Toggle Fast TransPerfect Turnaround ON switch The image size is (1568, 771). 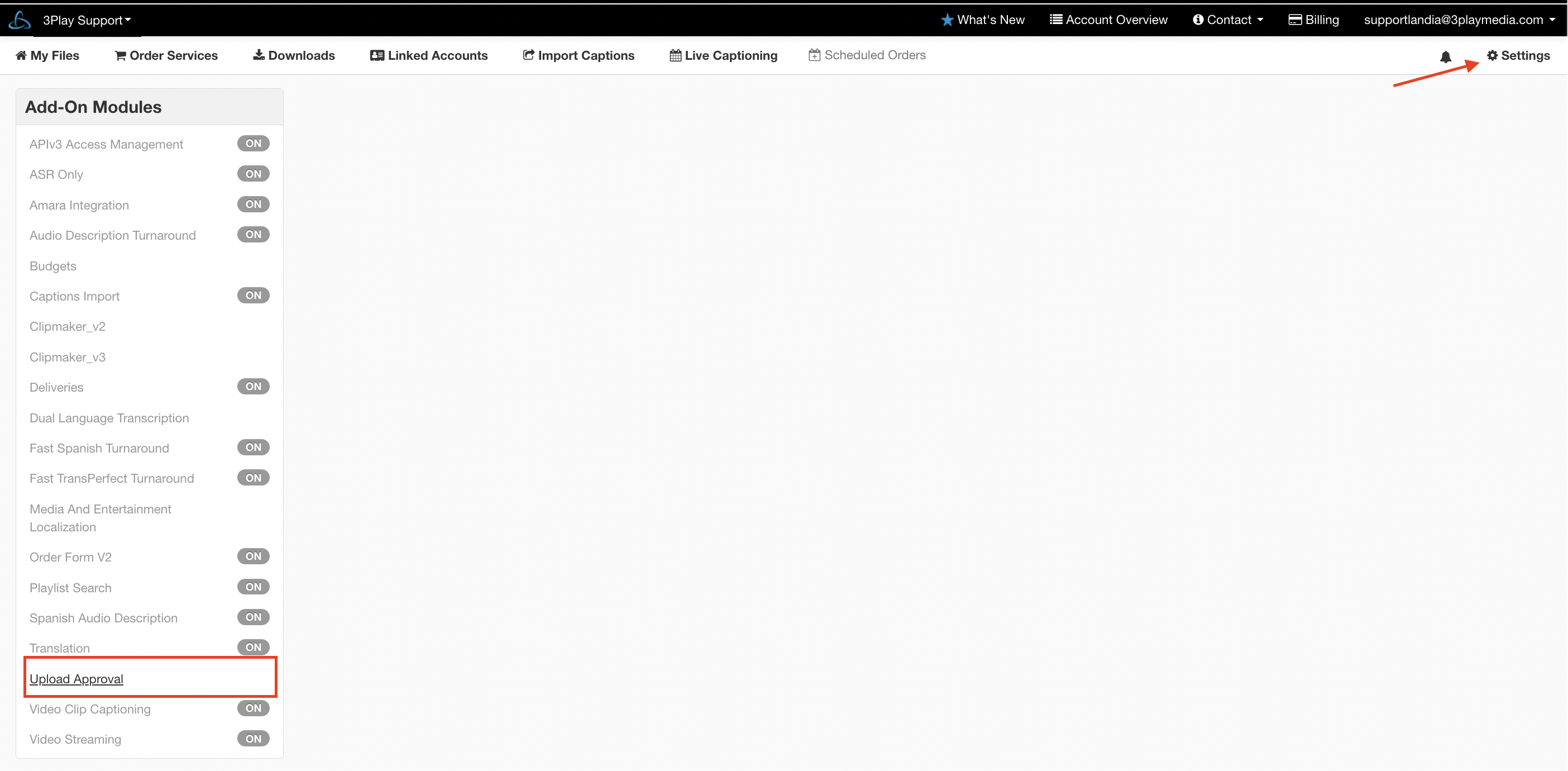pos(253,478)
